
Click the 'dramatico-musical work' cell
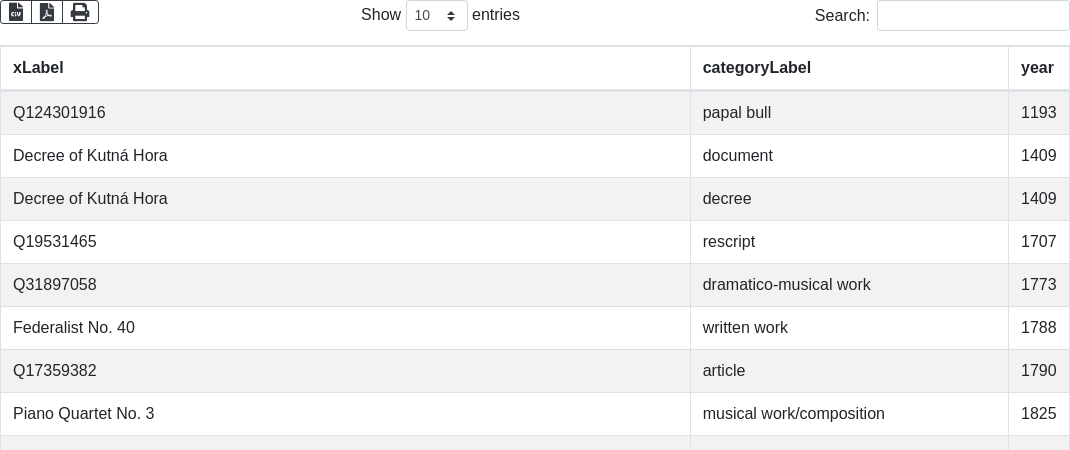pos(786,285)
